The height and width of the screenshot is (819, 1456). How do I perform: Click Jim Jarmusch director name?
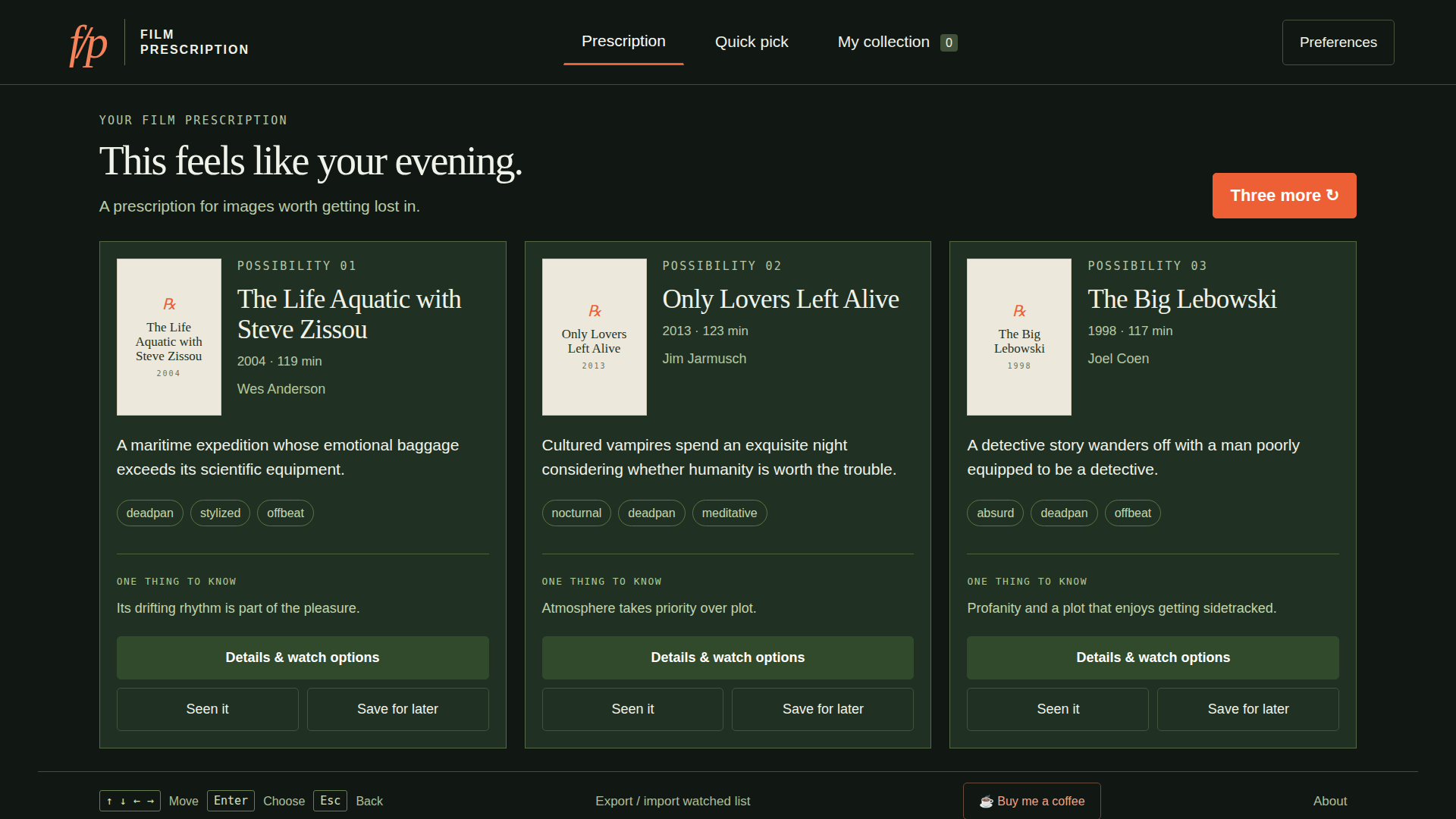[x=704, y=359]
